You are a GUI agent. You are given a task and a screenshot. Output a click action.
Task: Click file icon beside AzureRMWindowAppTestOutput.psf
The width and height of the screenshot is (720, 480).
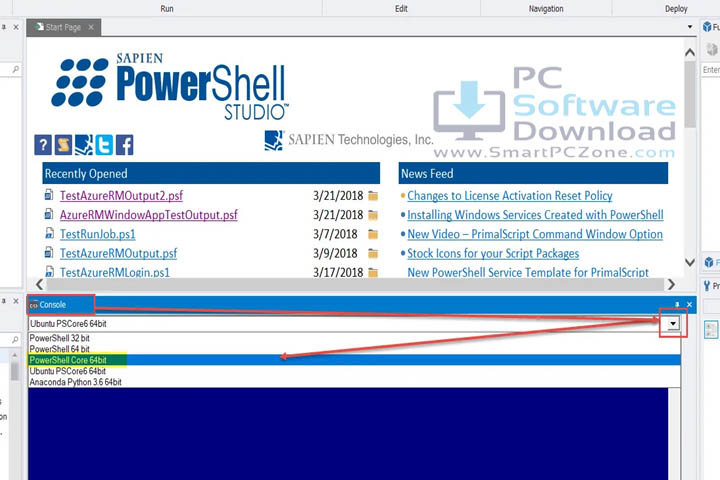click(x=49, y=214)
